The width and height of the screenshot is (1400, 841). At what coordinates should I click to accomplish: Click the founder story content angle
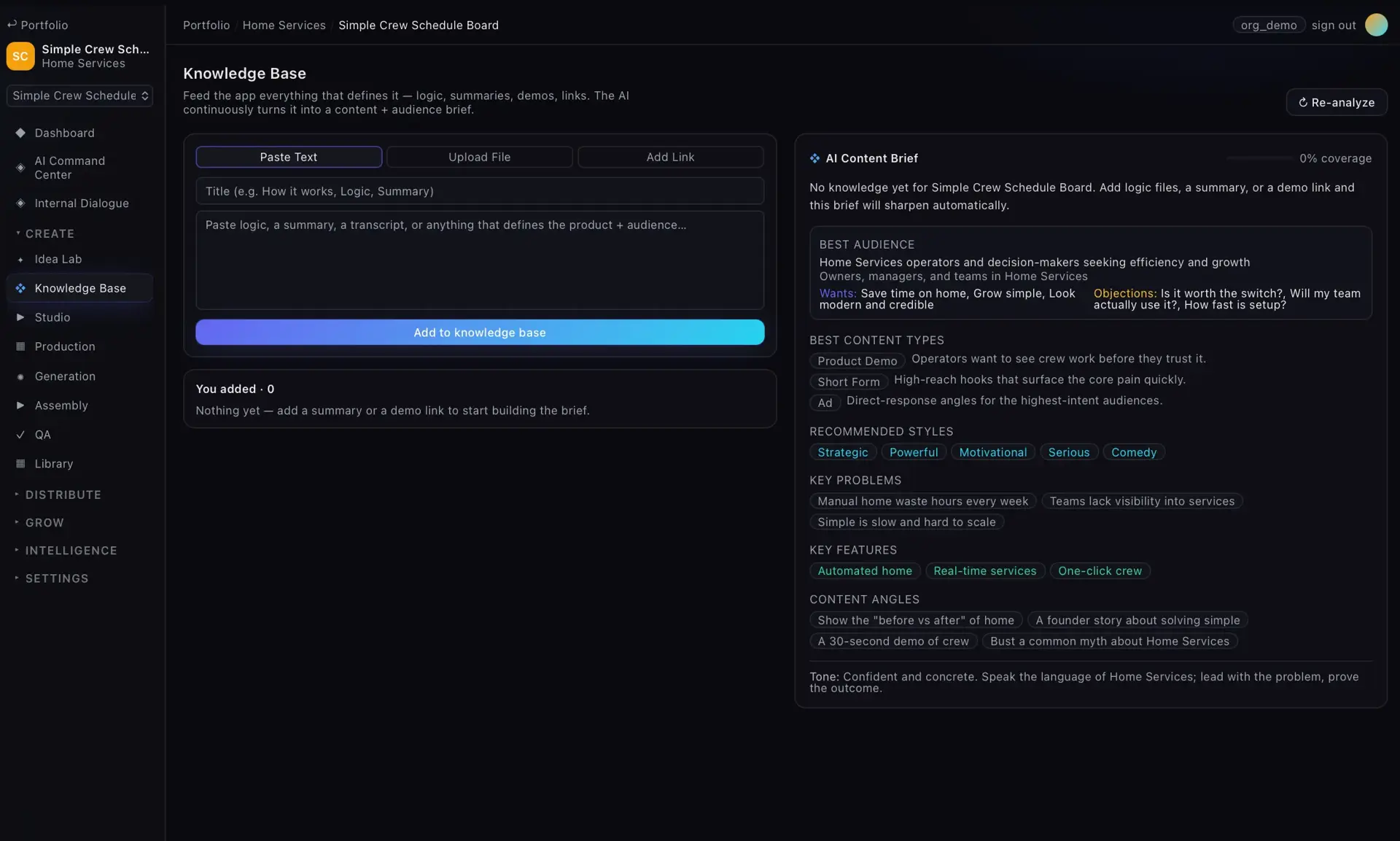coord(1137,620)
